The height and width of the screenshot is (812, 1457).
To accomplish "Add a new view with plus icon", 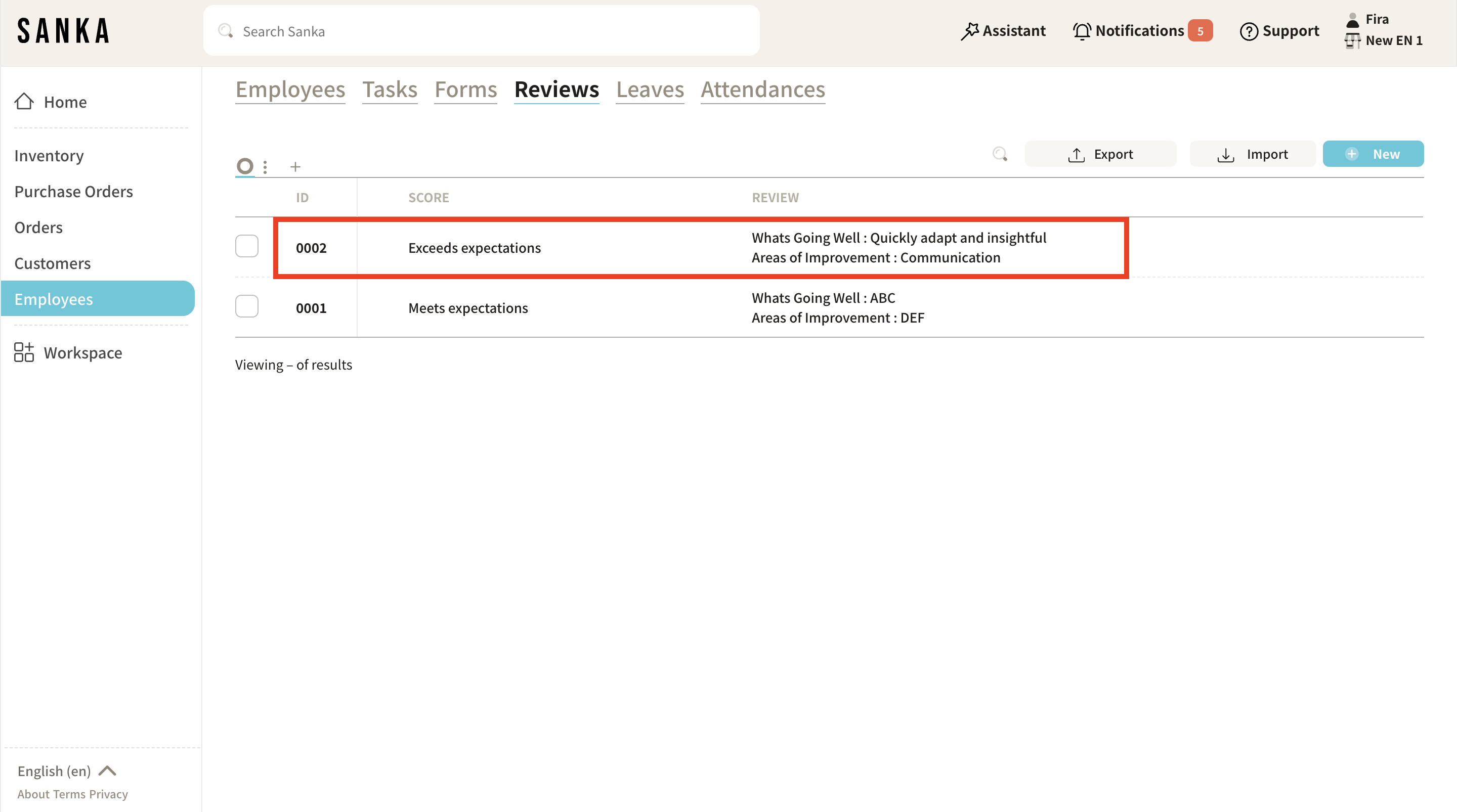I will (295, 167).
